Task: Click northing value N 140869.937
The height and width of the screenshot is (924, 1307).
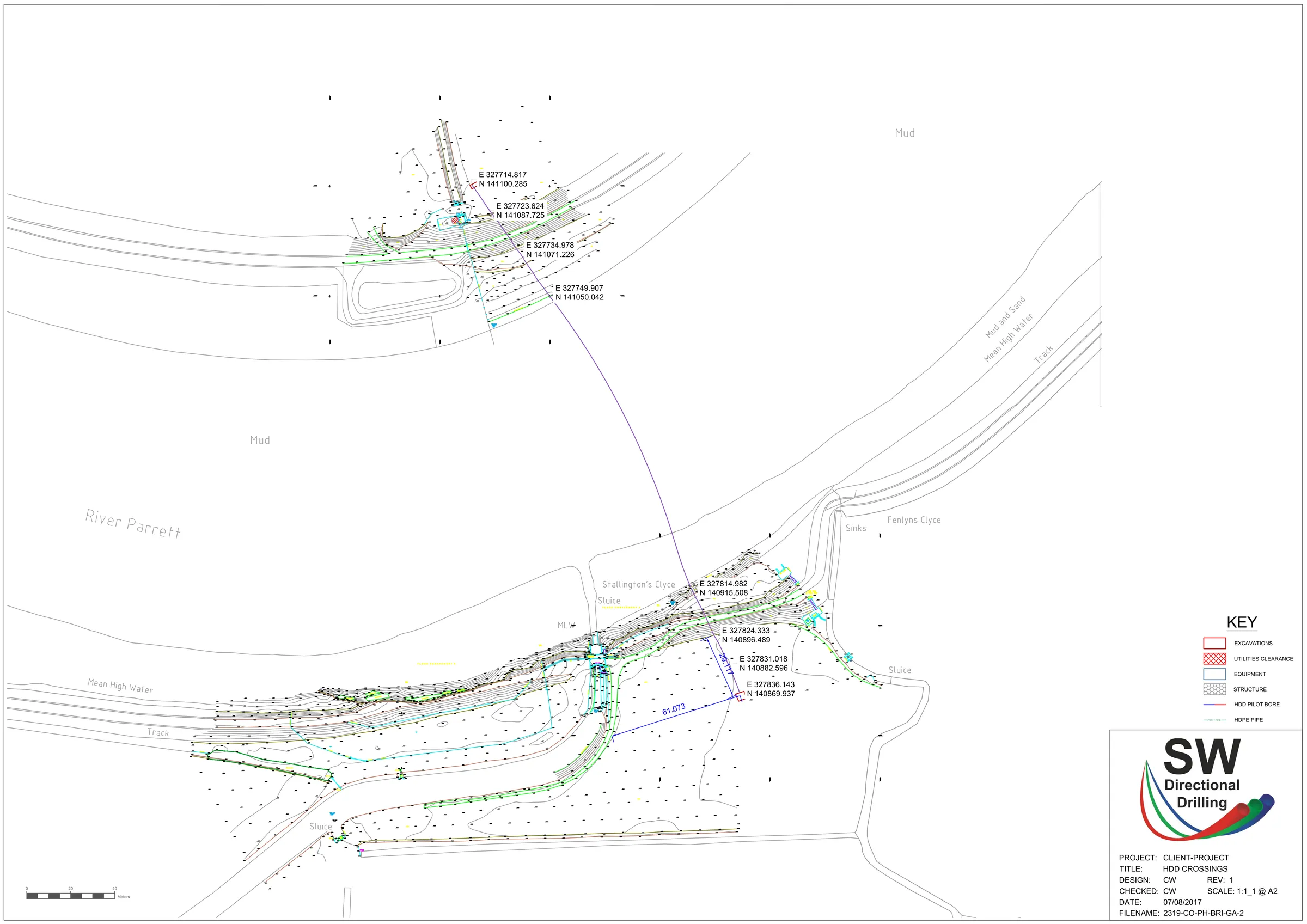Action: tap(771, 694)
